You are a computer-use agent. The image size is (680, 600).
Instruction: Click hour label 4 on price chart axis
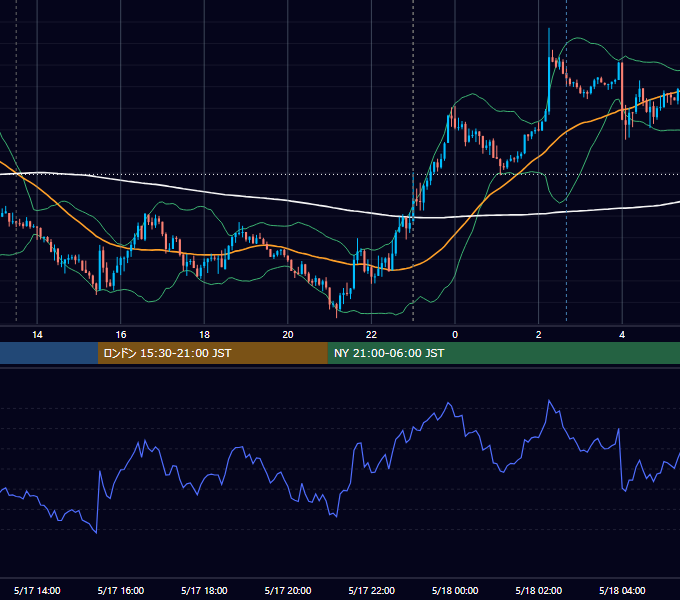(x=622, y=335)
